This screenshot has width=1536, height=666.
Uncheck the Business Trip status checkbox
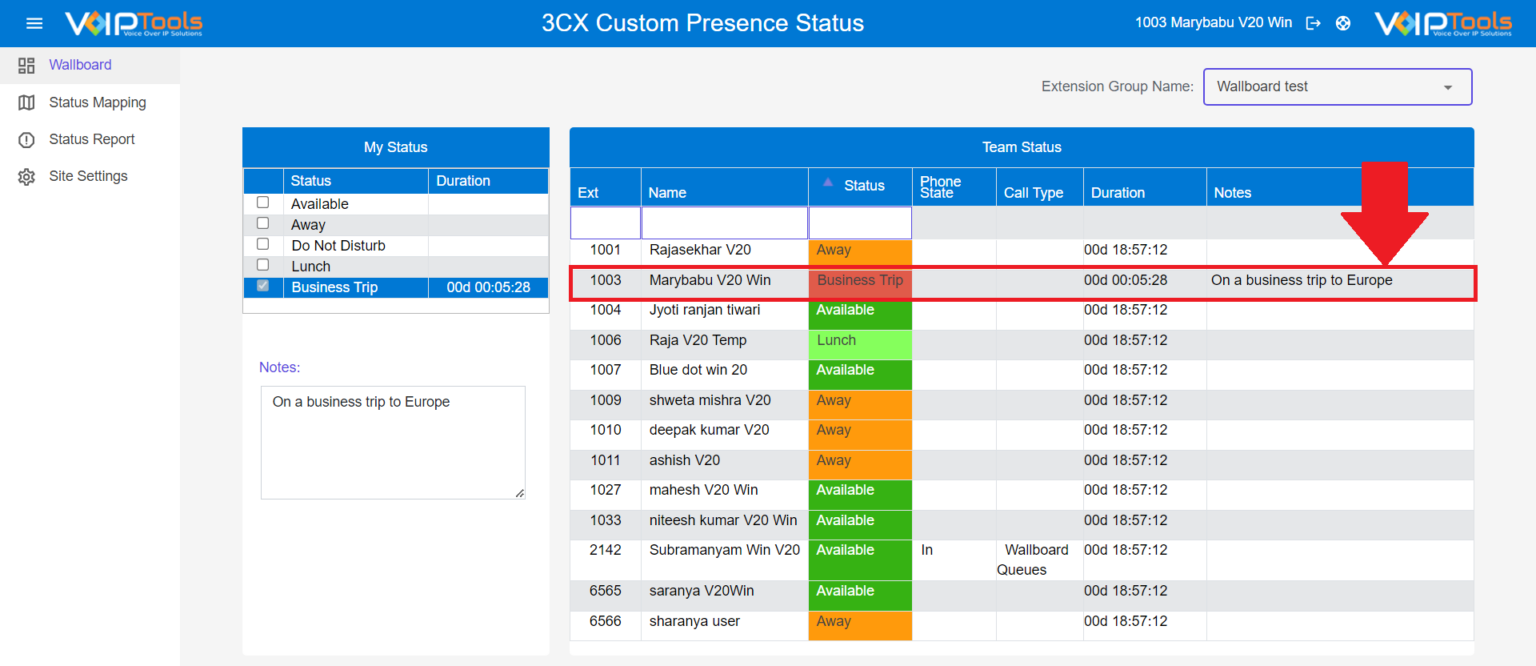[x=262, y=286]
